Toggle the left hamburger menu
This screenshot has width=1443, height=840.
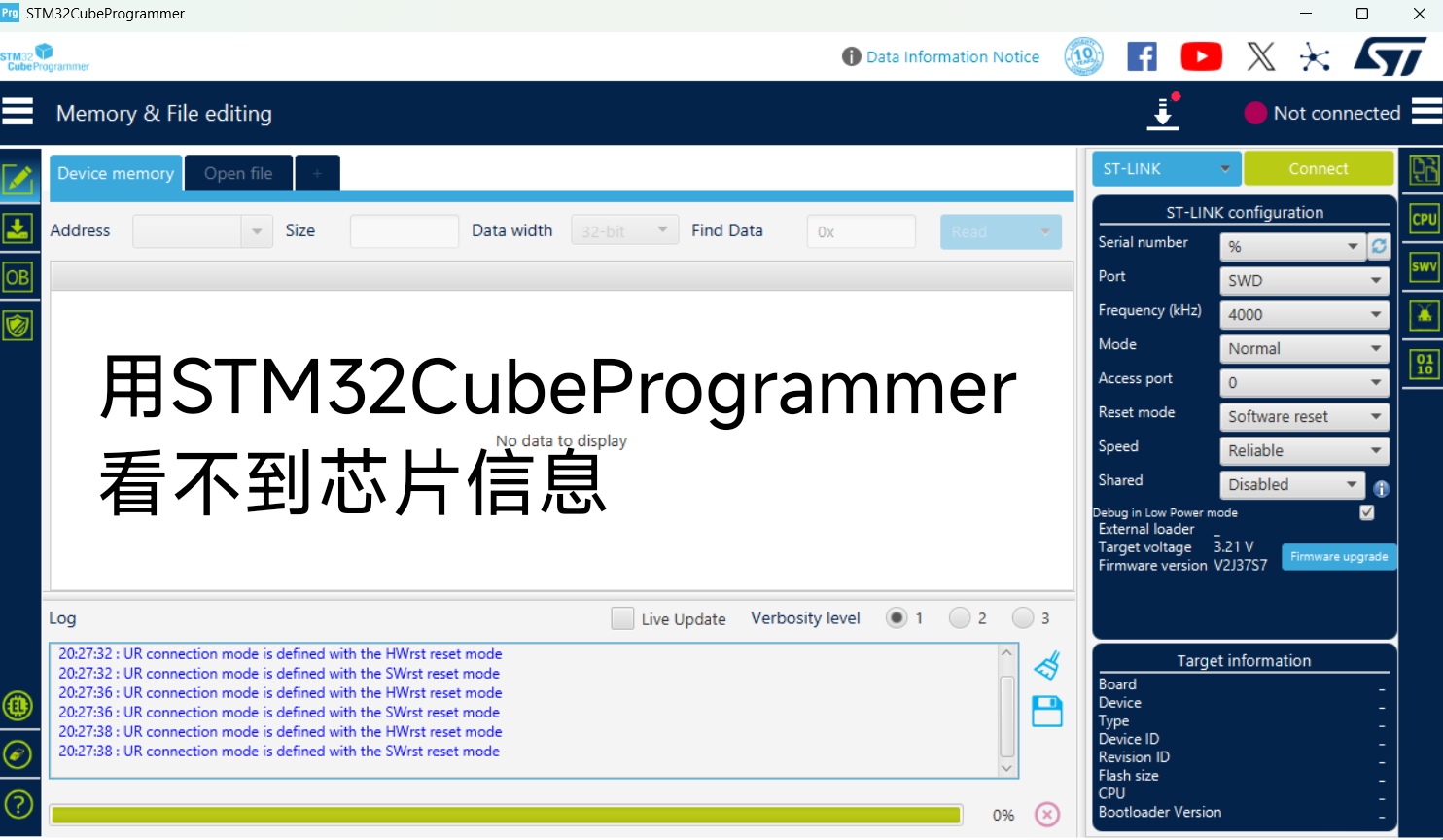coord(18,112)
